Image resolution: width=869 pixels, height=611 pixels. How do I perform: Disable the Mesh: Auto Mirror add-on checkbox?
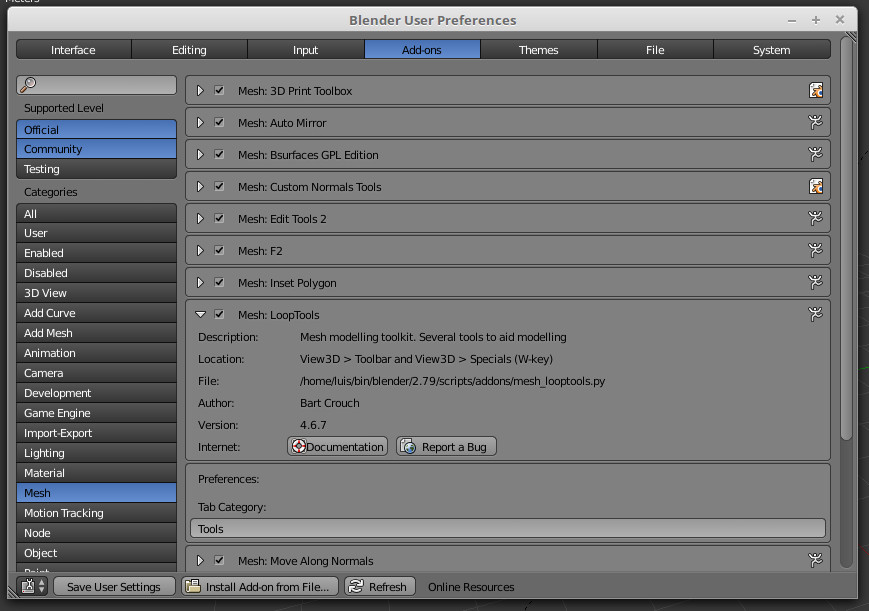(x=219, y=123)
